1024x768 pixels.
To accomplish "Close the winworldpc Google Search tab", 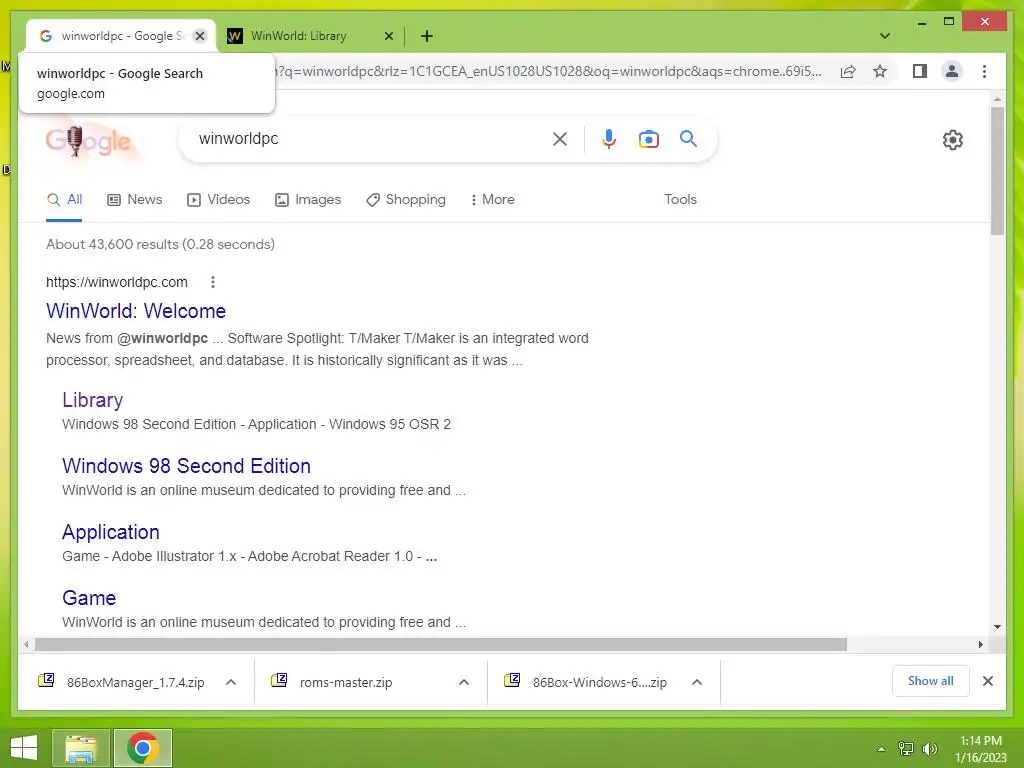I will pyautogui.click(x=200, y=36).
